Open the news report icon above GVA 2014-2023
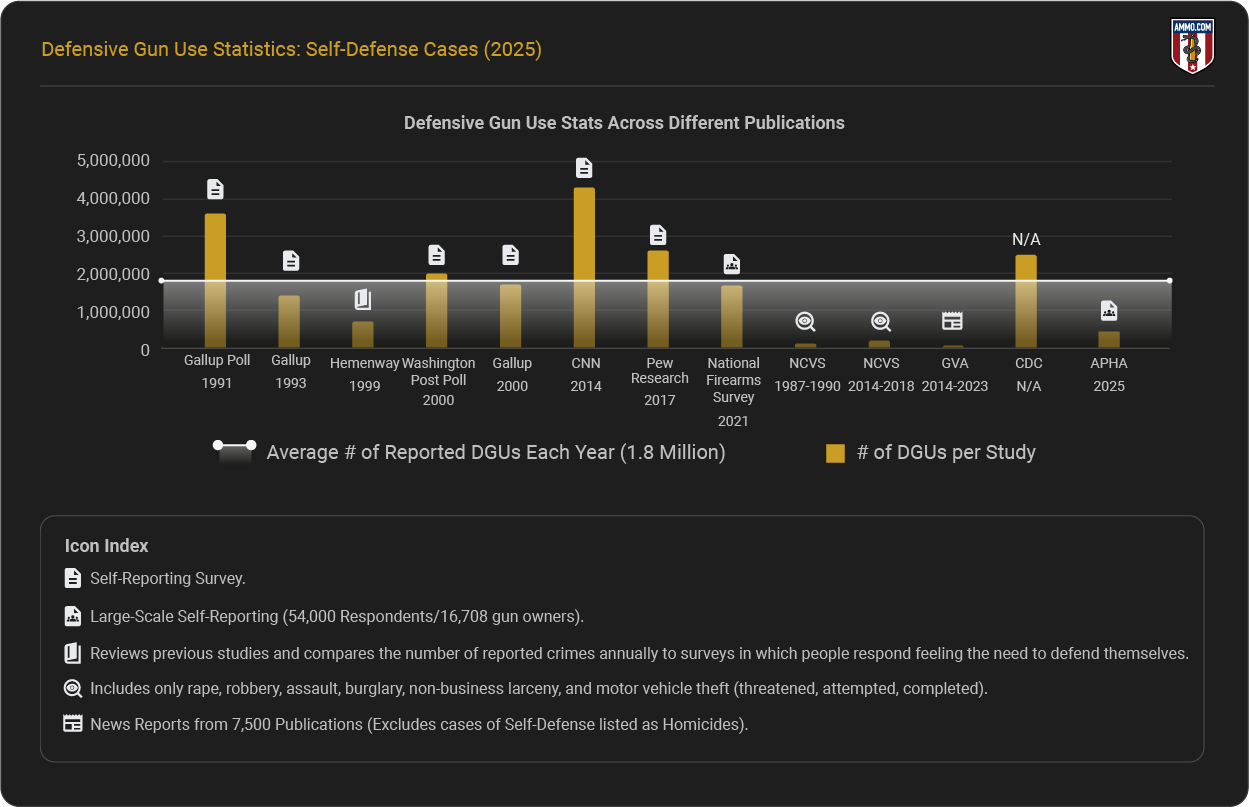Viewport: 1249px width, 807px height. tap(953, 319)
